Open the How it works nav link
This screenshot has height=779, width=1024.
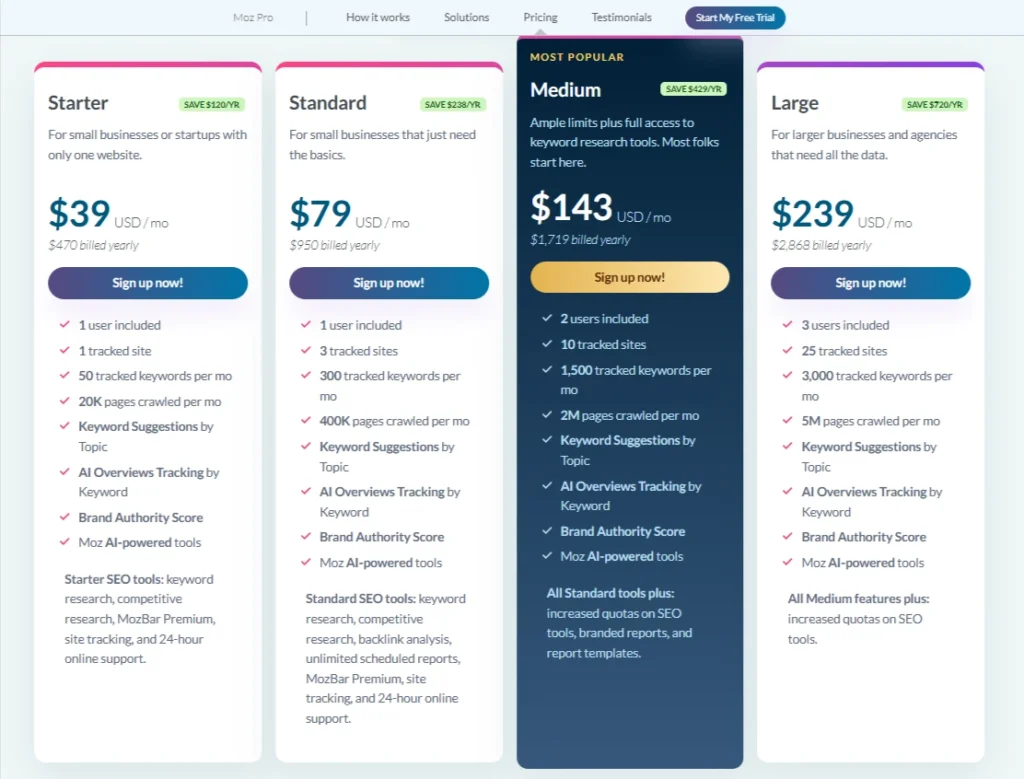378,18
